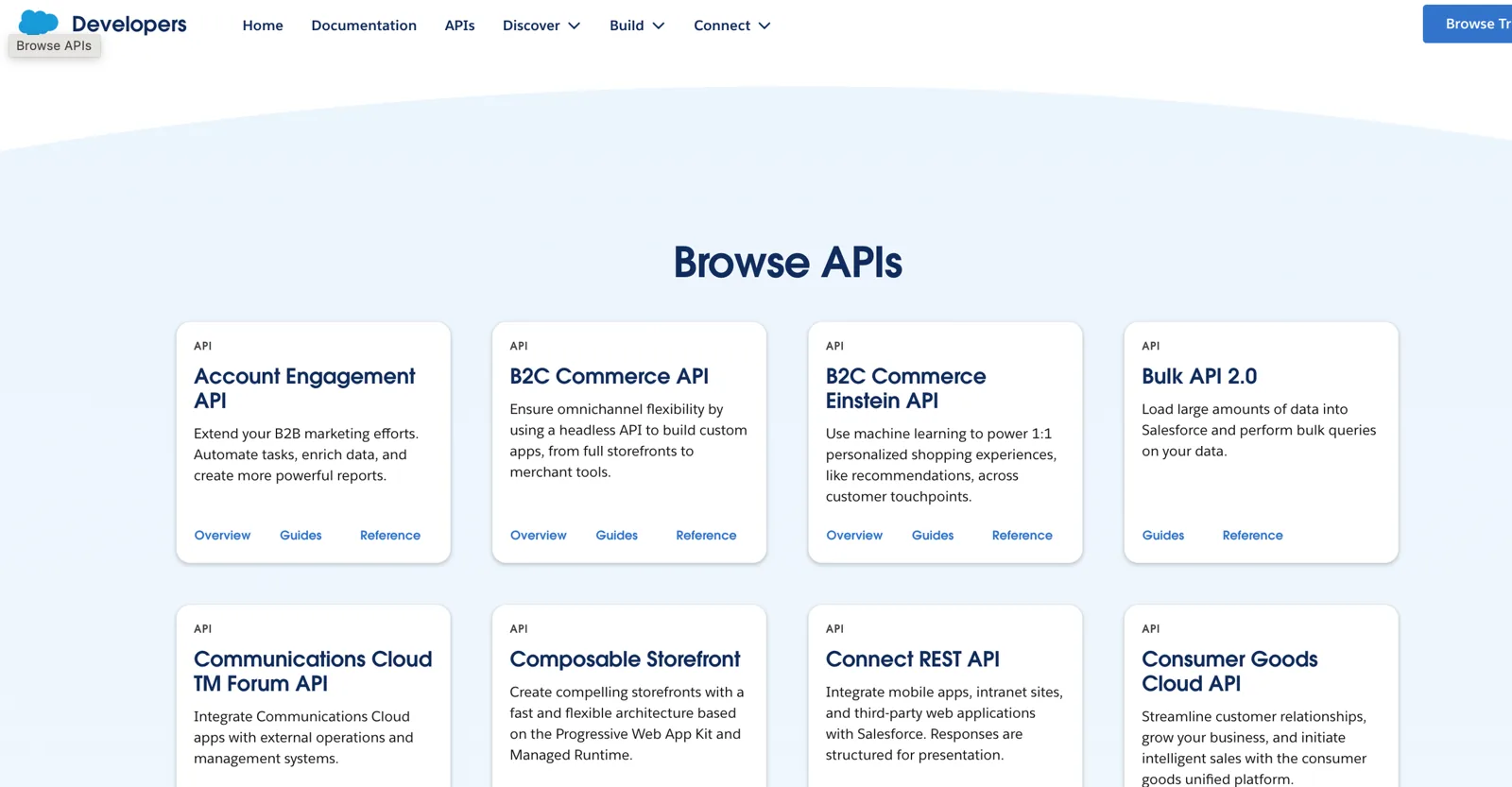Open Account Engagement API title link

pos(304,388)
